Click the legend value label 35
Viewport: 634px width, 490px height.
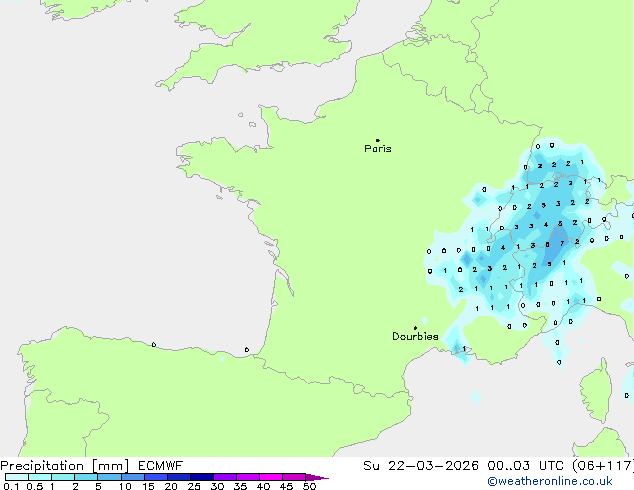(x=240, y=486)
